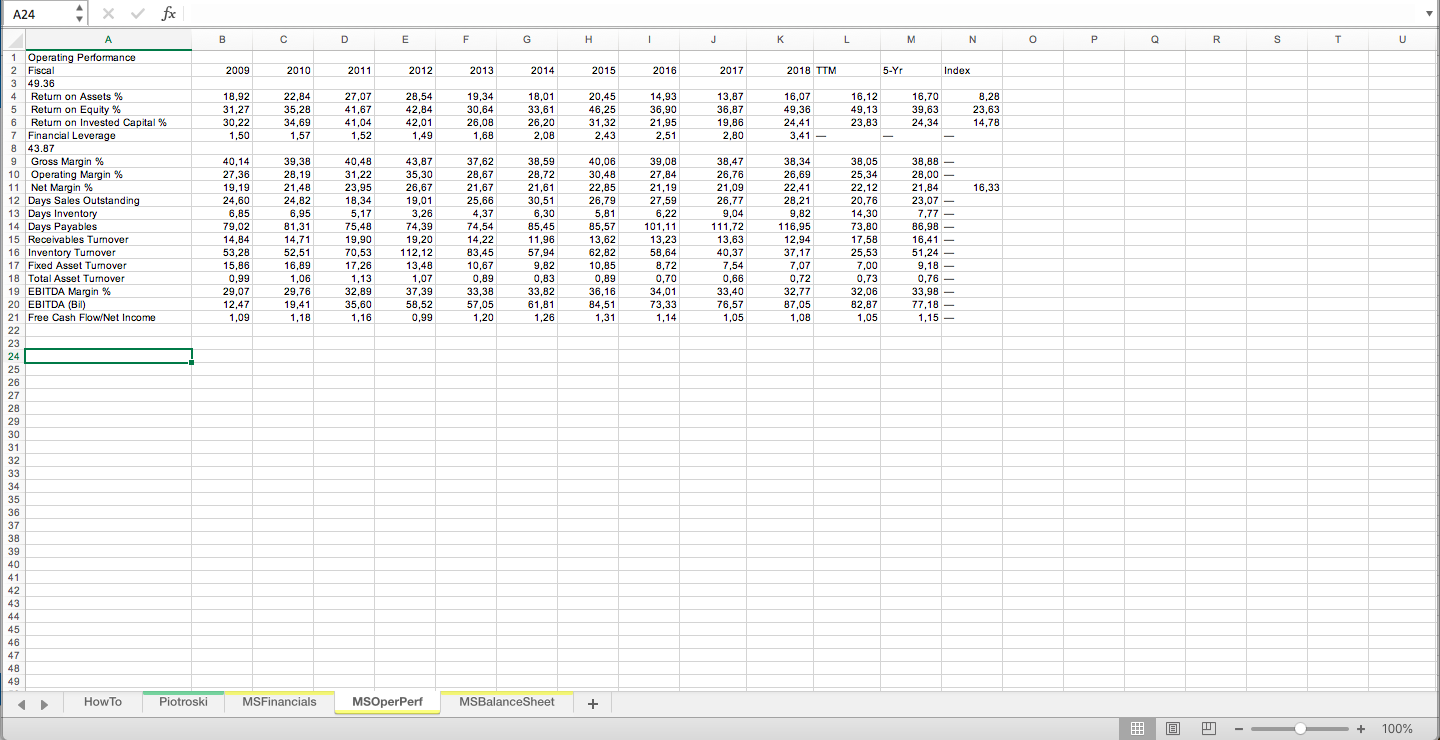
Task: Switch to the MSBalanceSheet tab
Action: click(507, 702)
